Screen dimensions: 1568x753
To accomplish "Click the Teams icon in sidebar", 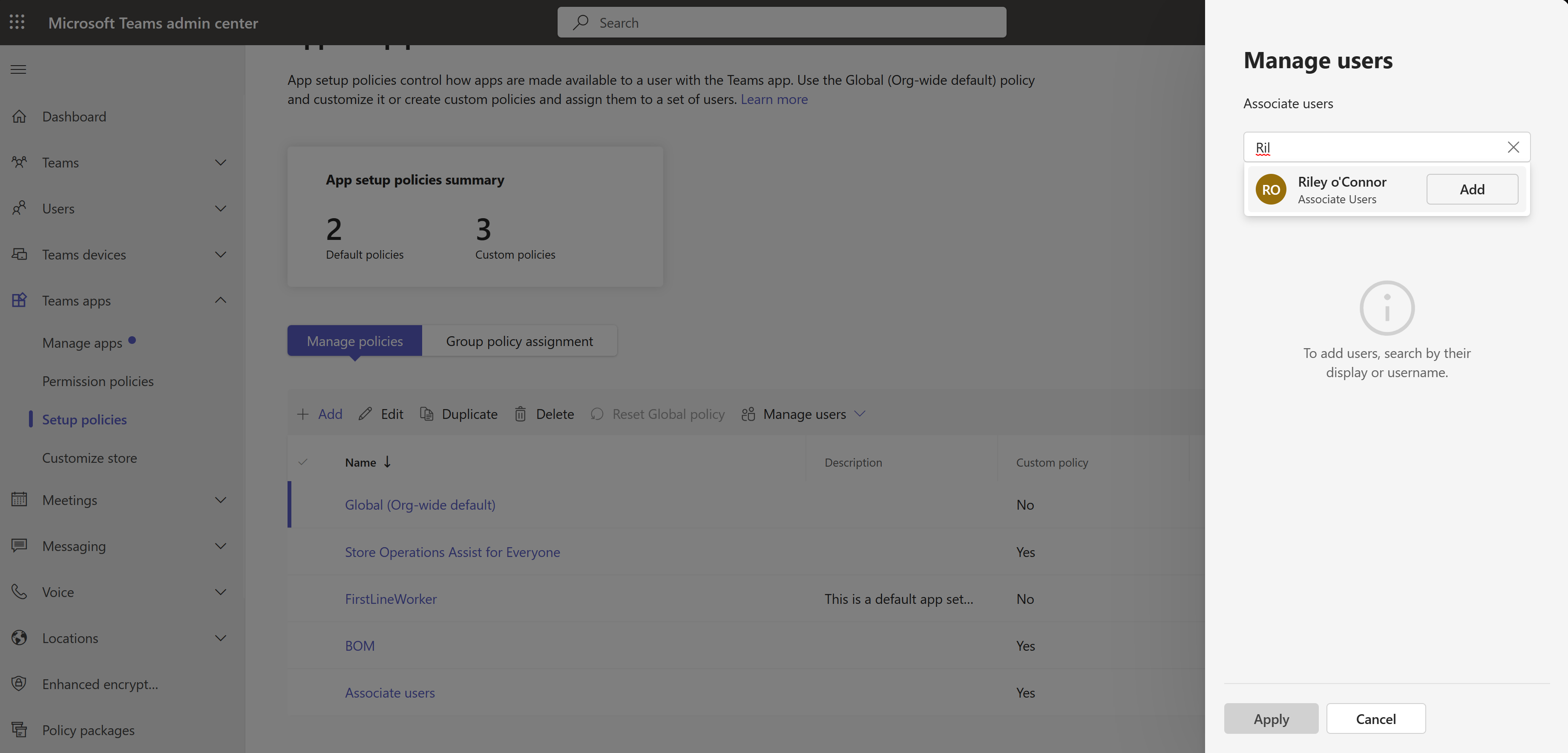I will point(19,162).
